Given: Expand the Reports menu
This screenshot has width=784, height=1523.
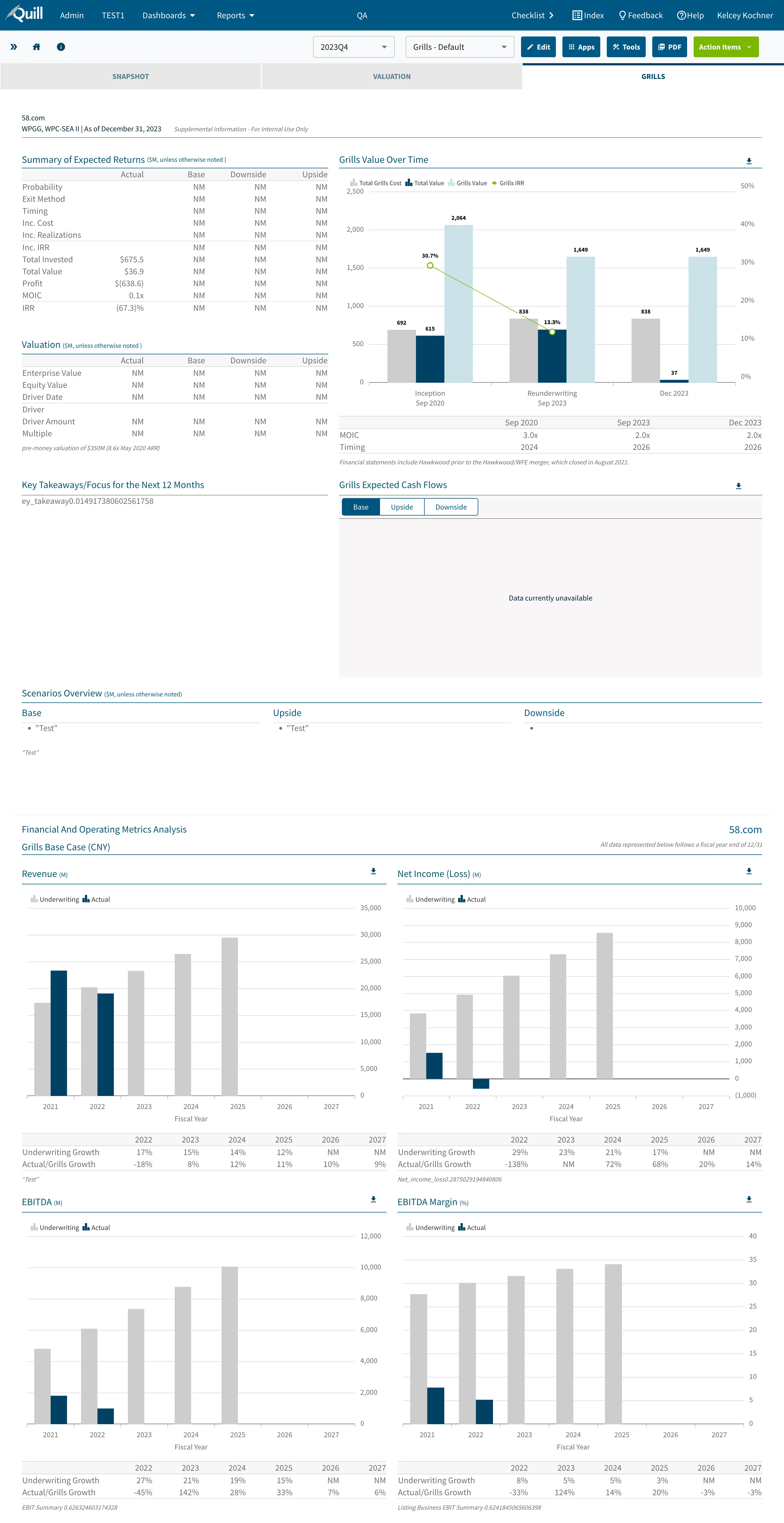Looking at the screenshot, I should click(235, 15).
